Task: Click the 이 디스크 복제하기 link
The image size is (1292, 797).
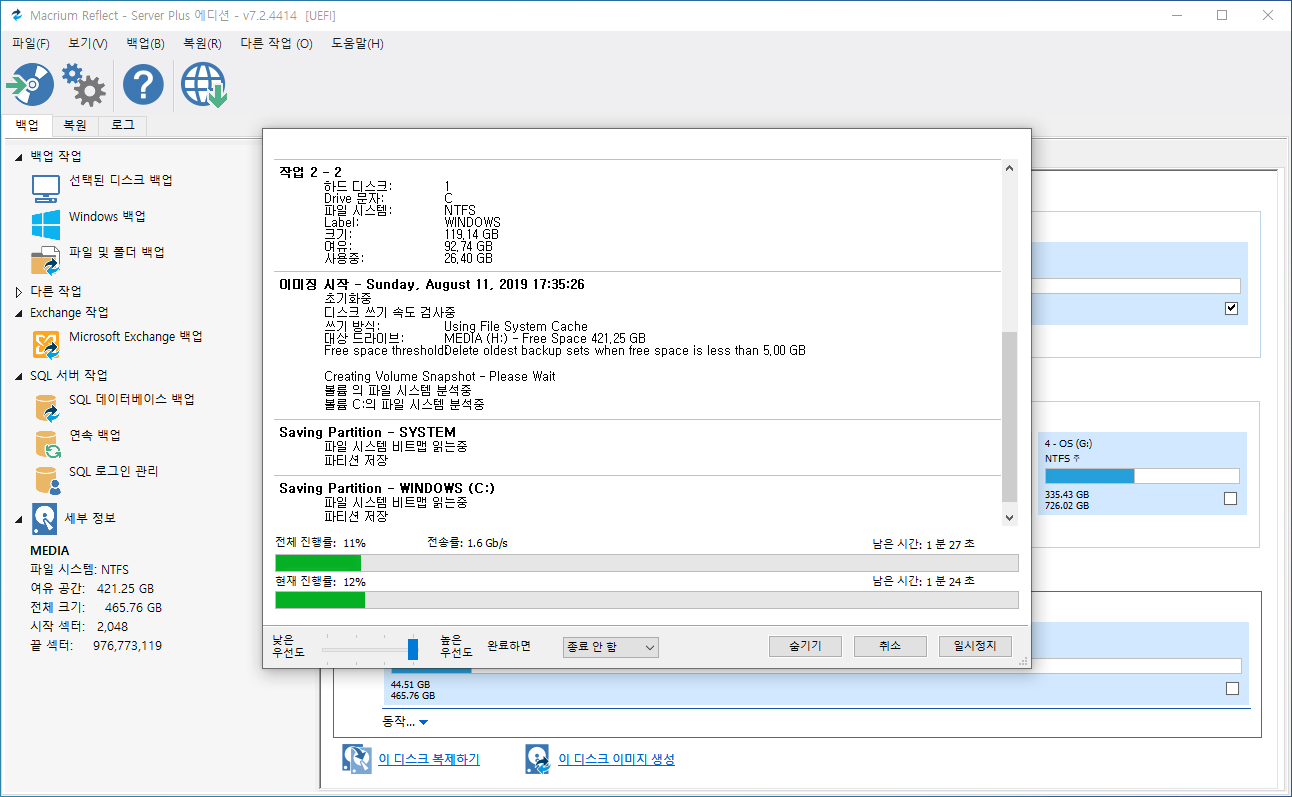Action: click(429, 760)
